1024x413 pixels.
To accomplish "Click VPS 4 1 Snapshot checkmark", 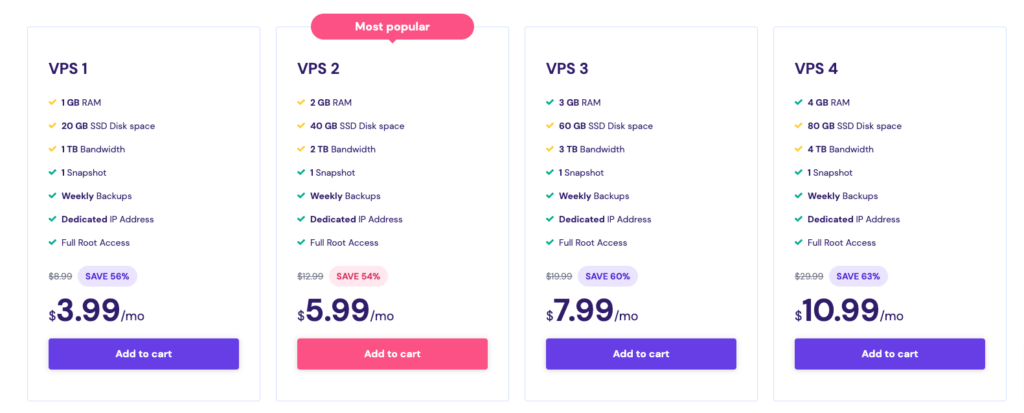I will click(799, 173).
